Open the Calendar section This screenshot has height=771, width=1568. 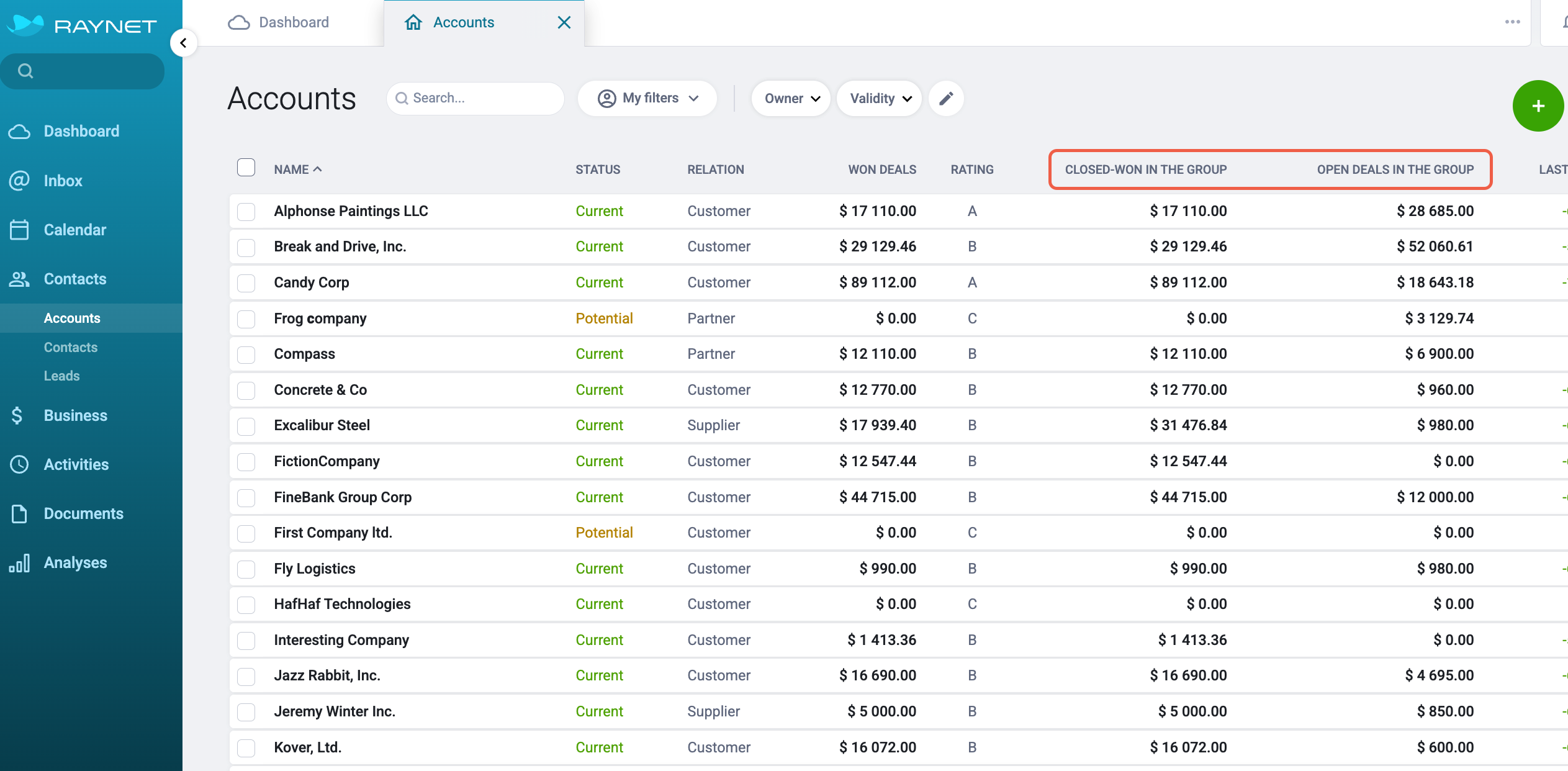(74, 230)
